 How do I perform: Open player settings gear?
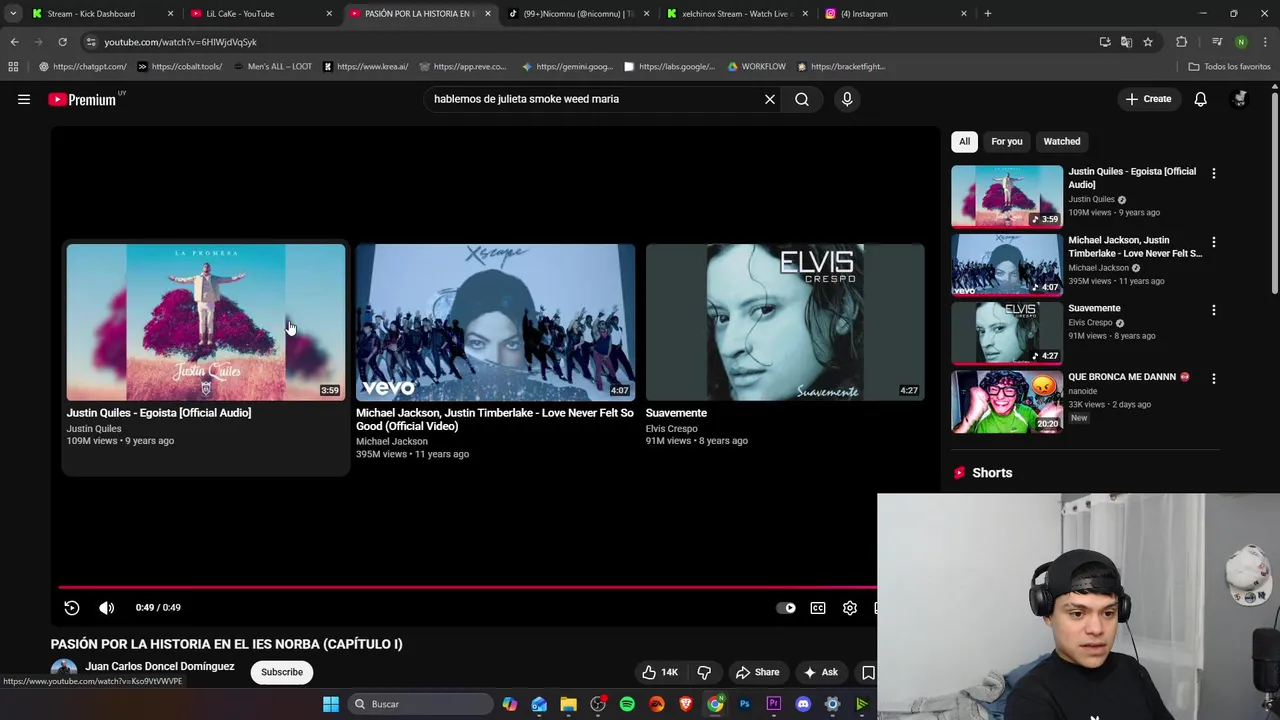click(850, 608)
